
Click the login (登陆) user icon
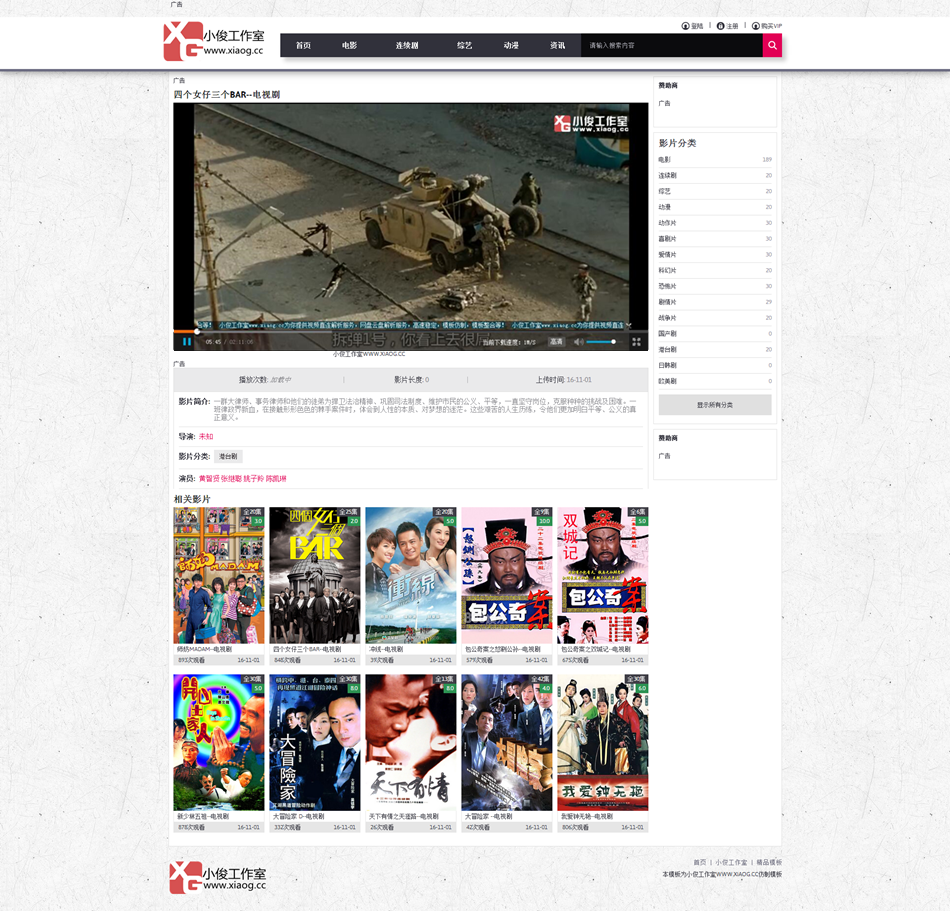coord(685,26)
